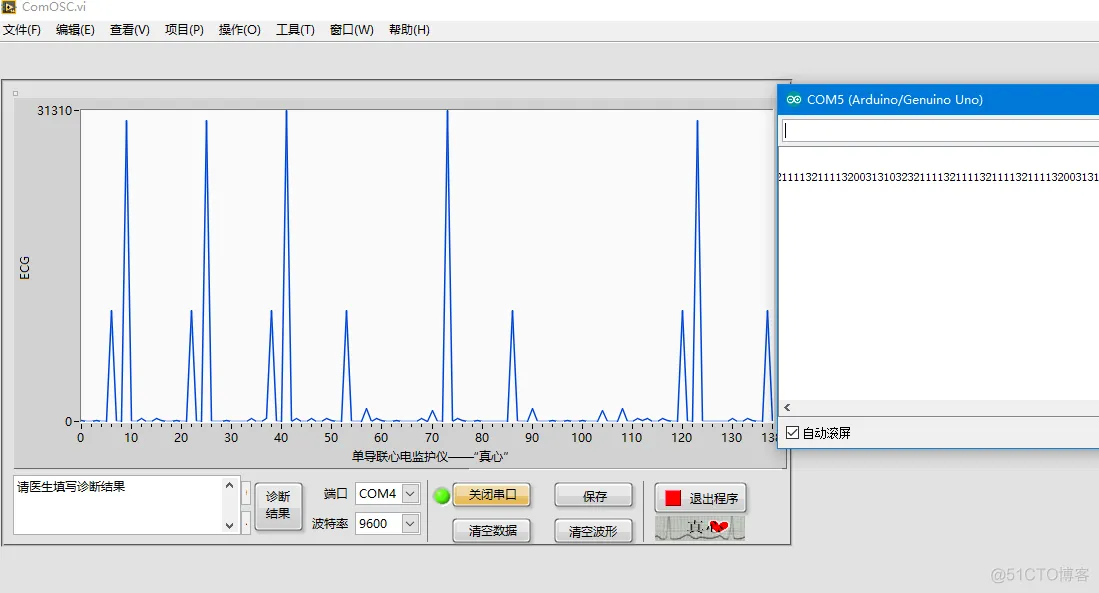Image resolution: width=1099 pixels, height=593 pixels.
Task: Click 关闭串口 to close the serial port
Action: (x=492, y=494)
